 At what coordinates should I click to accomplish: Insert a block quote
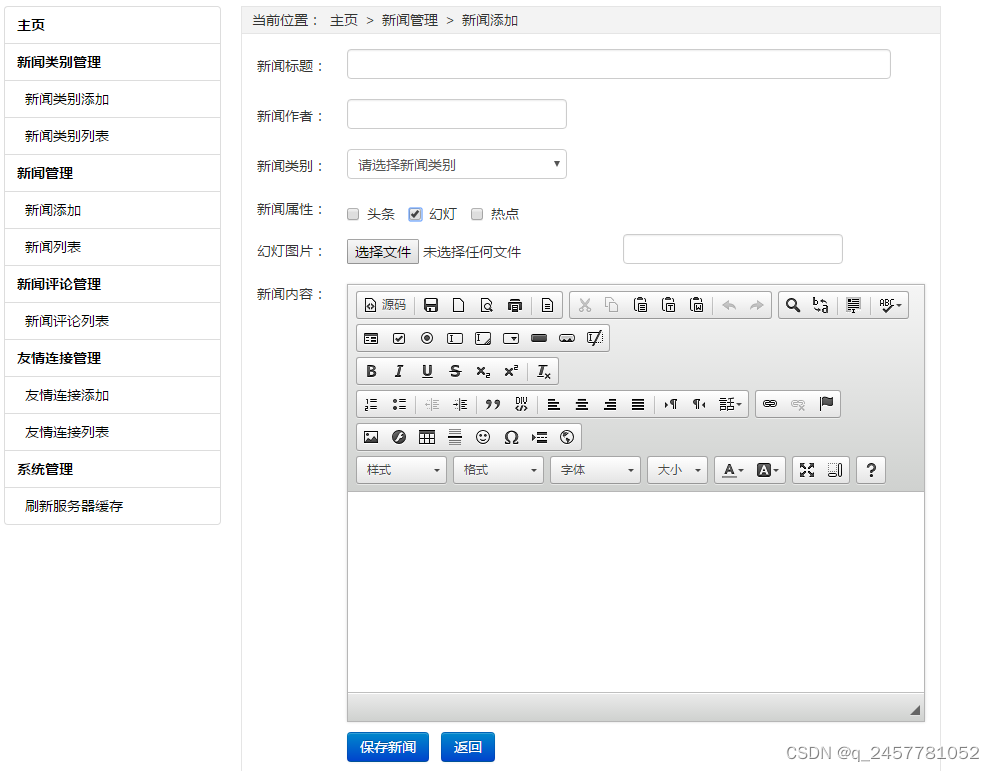tap(493, 404)
